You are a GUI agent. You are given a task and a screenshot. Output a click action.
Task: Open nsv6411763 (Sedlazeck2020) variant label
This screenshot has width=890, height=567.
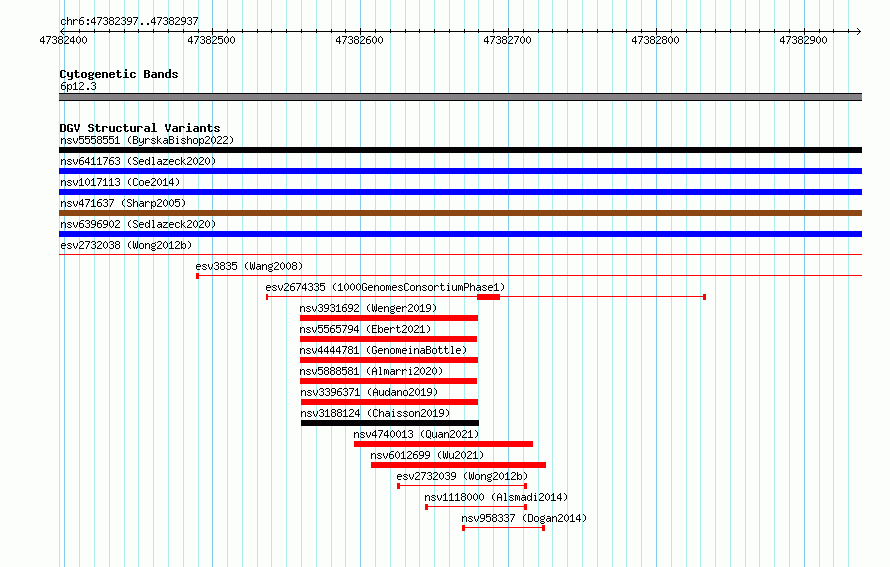click(x=138, y=161)
